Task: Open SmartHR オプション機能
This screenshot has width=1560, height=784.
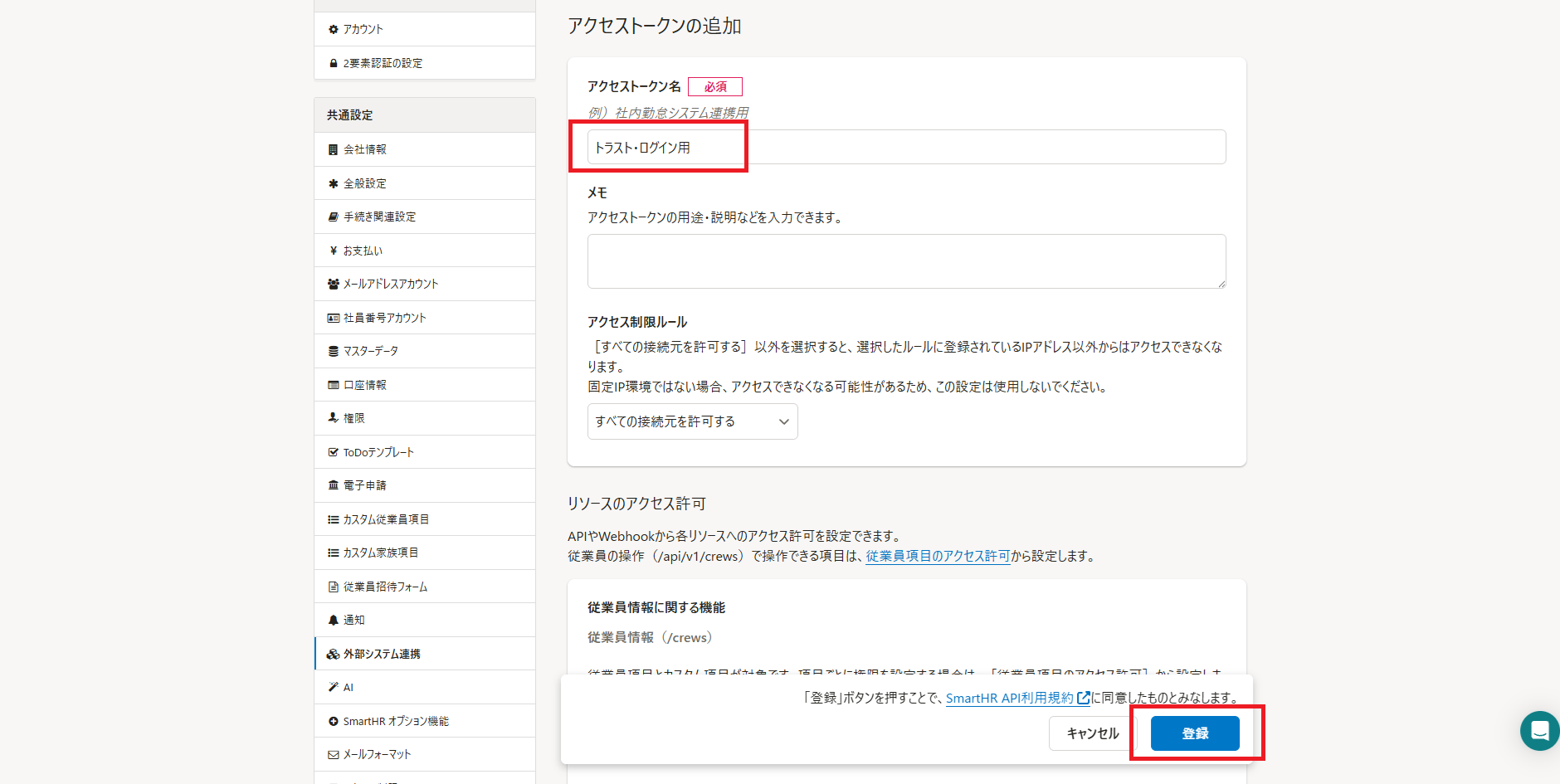Action: (425, 721)
